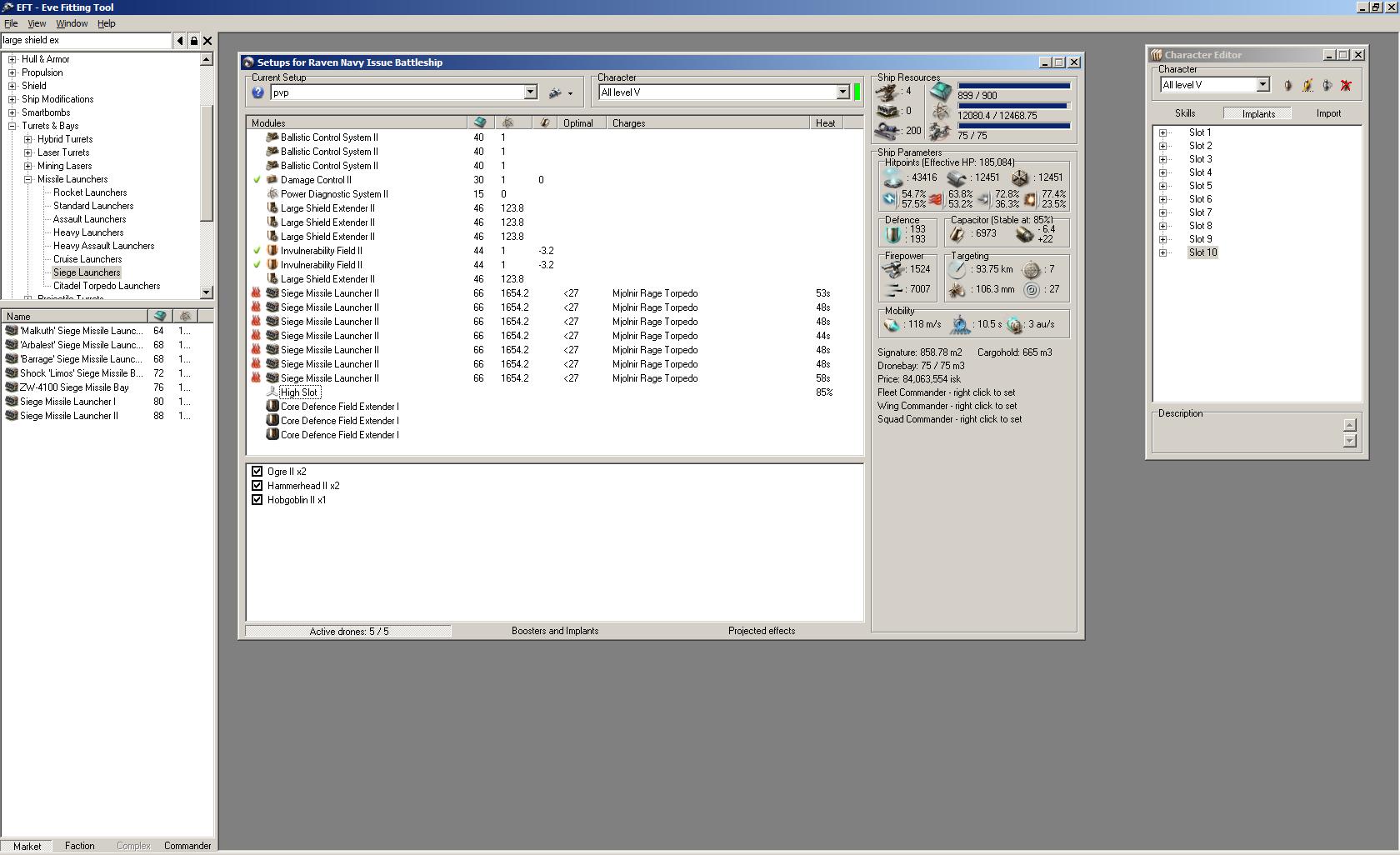Click the Boosters and Implants button
Image resolution: width=1400 pixels, height=855 pixels.
click(x=555, y=631)
